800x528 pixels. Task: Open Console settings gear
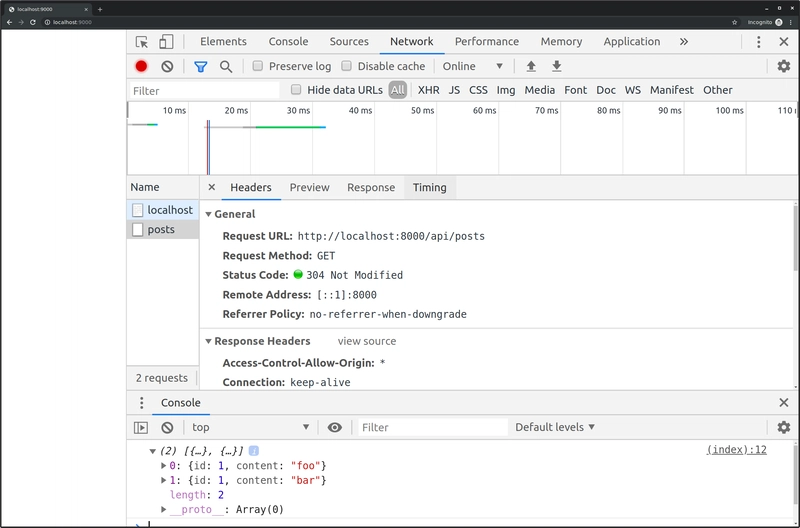pos(784,427)
